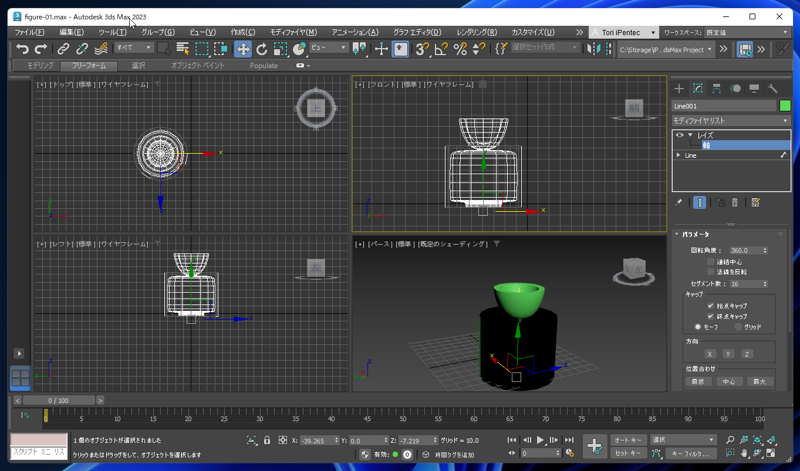Click the Redo arrow icon
The width and height of the screenshot is (800, 471).
pos(41,49)
